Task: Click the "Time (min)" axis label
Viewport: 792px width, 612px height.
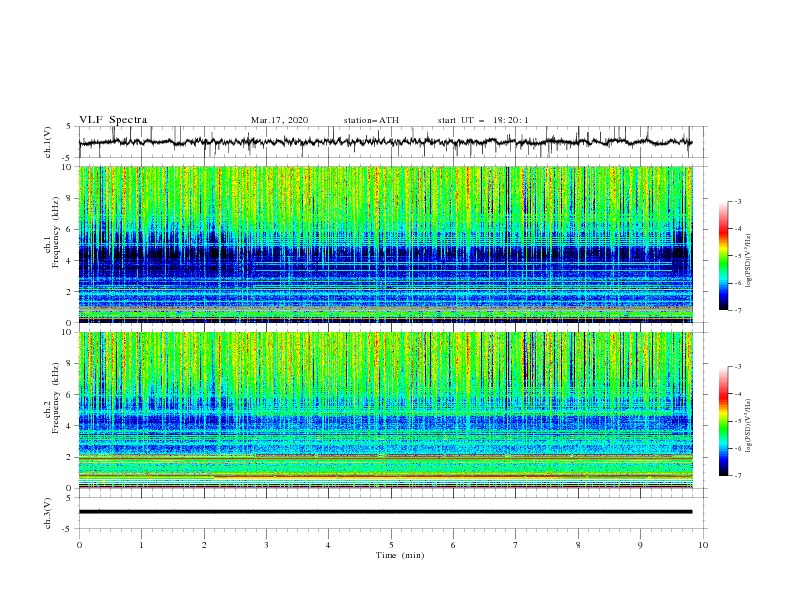Action: coord(400,555)
